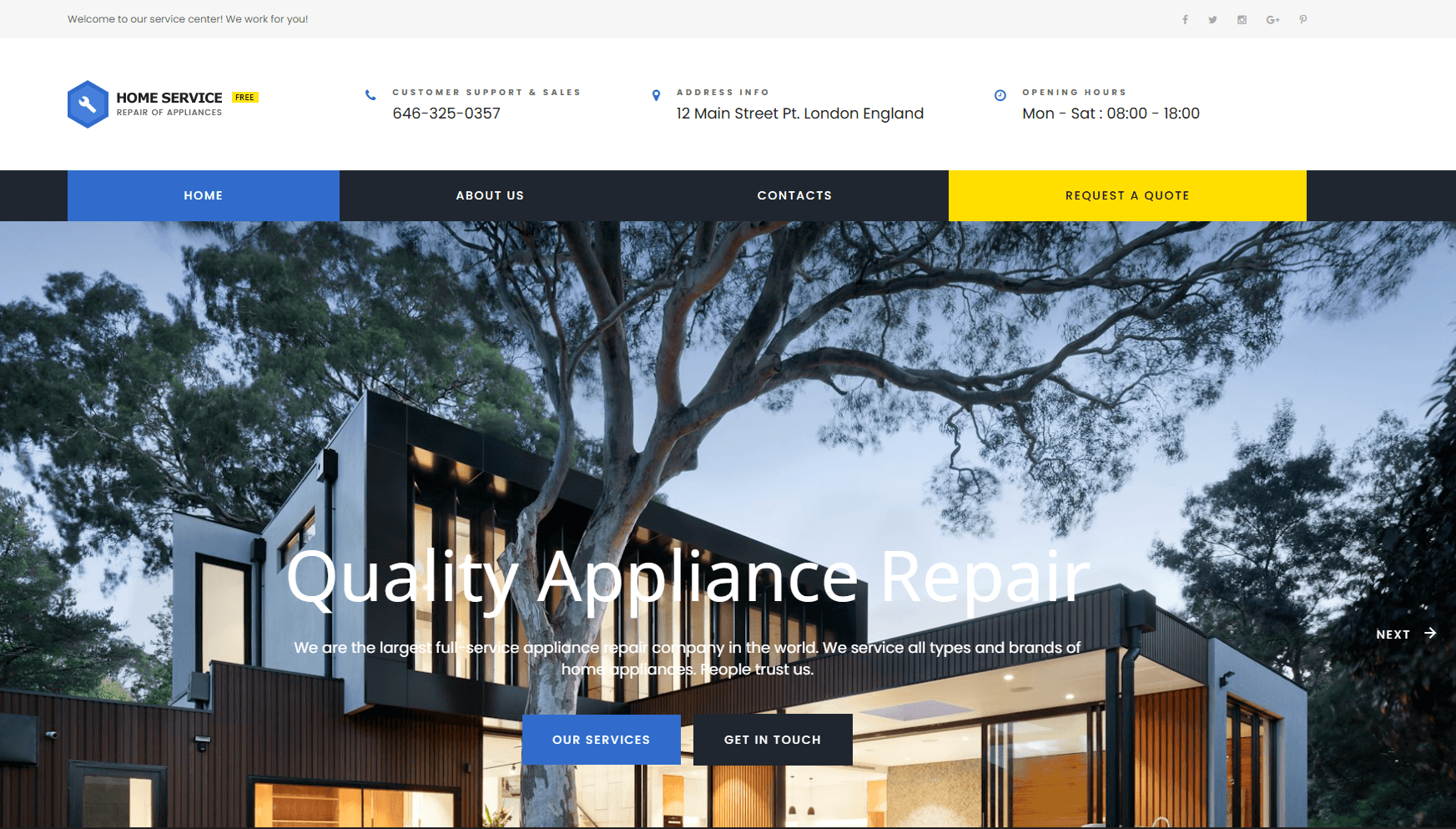The image size is (1456, 829).
Task: Click the phone icon beside customer support
Action: [370, 95]
